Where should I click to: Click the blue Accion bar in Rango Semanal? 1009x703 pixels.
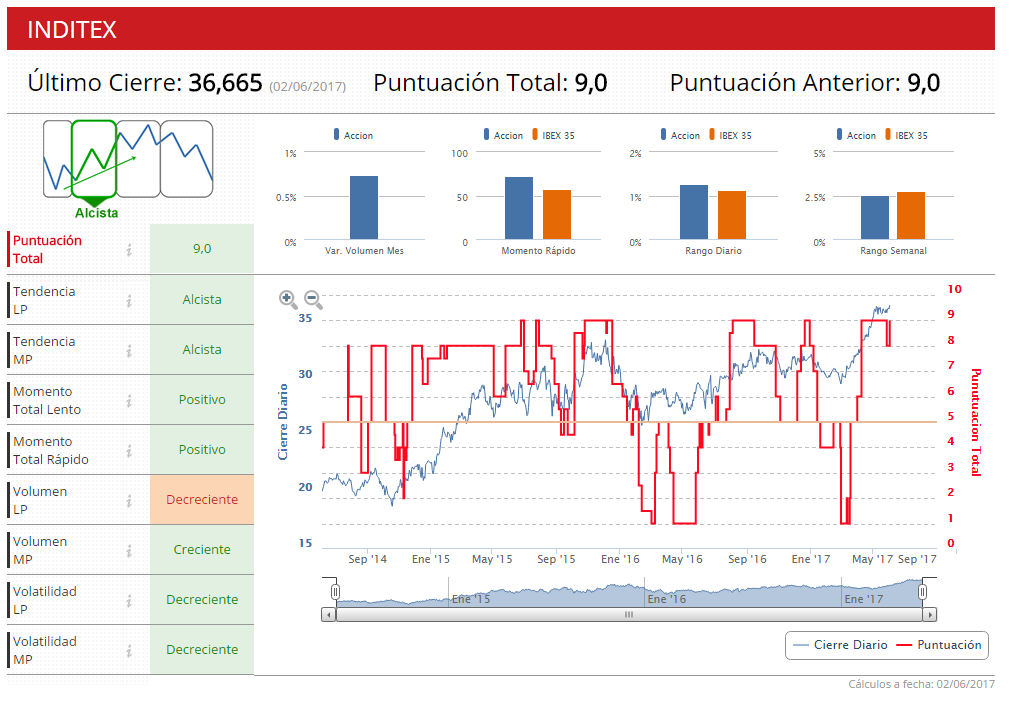pyautogui.click(x=875, y=218)
